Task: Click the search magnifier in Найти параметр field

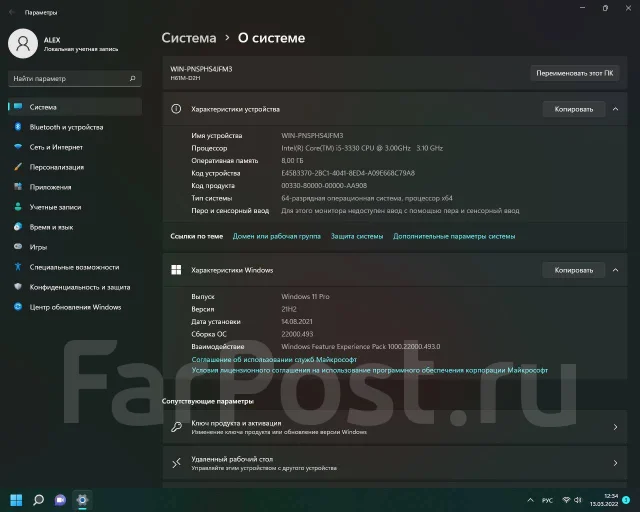Action: 132,78
